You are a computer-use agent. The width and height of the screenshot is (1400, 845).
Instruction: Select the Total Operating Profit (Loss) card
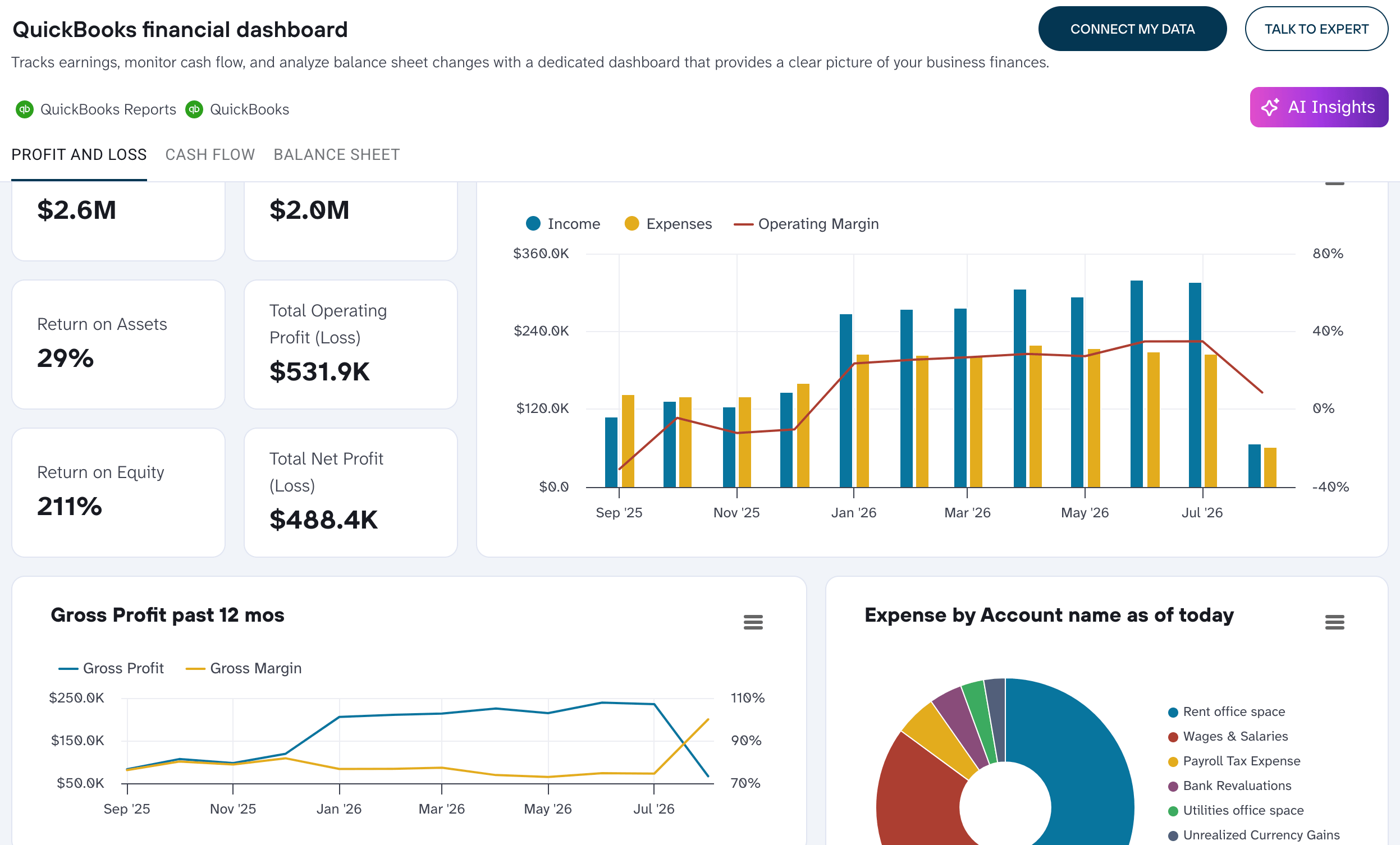pyautogui.click(x=351, y=344)
